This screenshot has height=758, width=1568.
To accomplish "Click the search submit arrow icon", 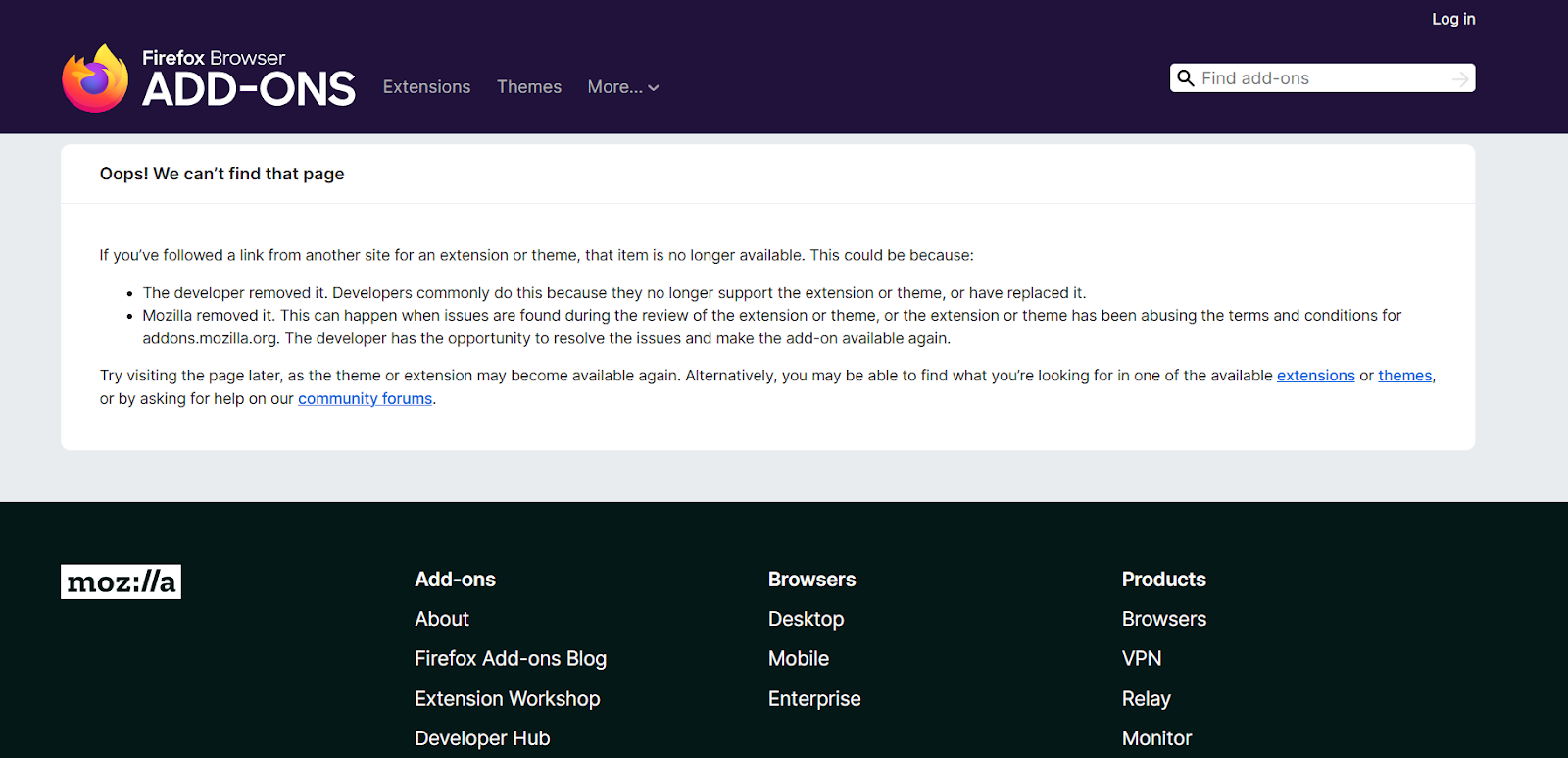I will (x=1460, y=78).
